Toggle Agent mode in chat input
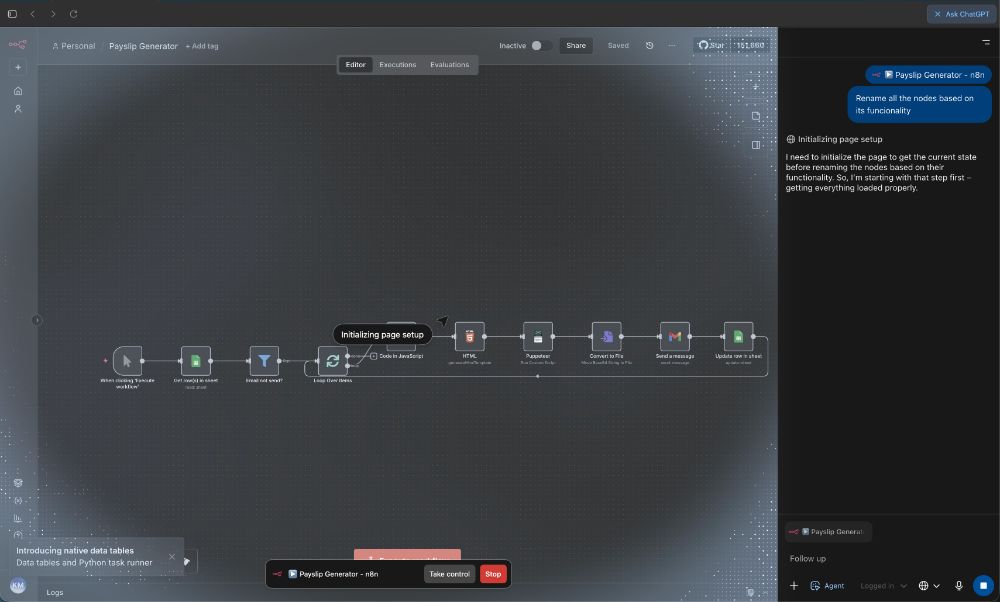1000x602 pixels. [x=827, y=585]
